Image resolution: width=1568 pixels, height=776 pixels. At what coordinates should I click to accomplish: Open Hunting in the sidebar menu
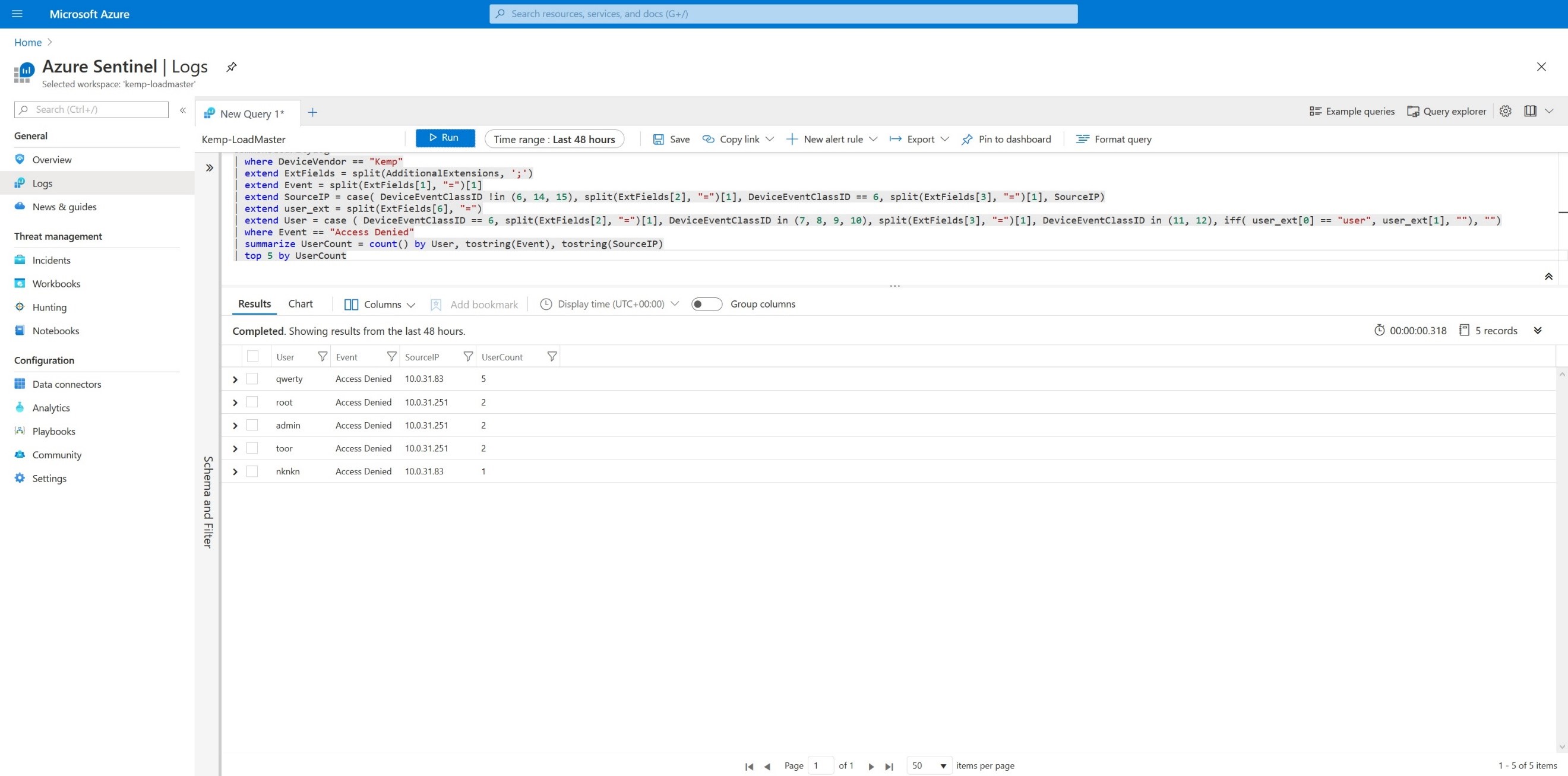49,308
